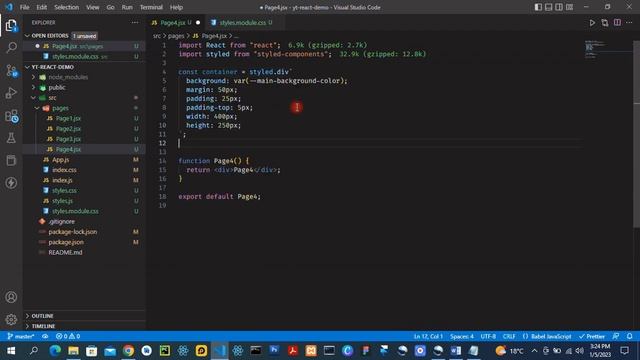This screenshot has width=640, height=360.
Task: Open Page3.jsx in the file tree
Action: pyautogui.click(x=68, y=139)
